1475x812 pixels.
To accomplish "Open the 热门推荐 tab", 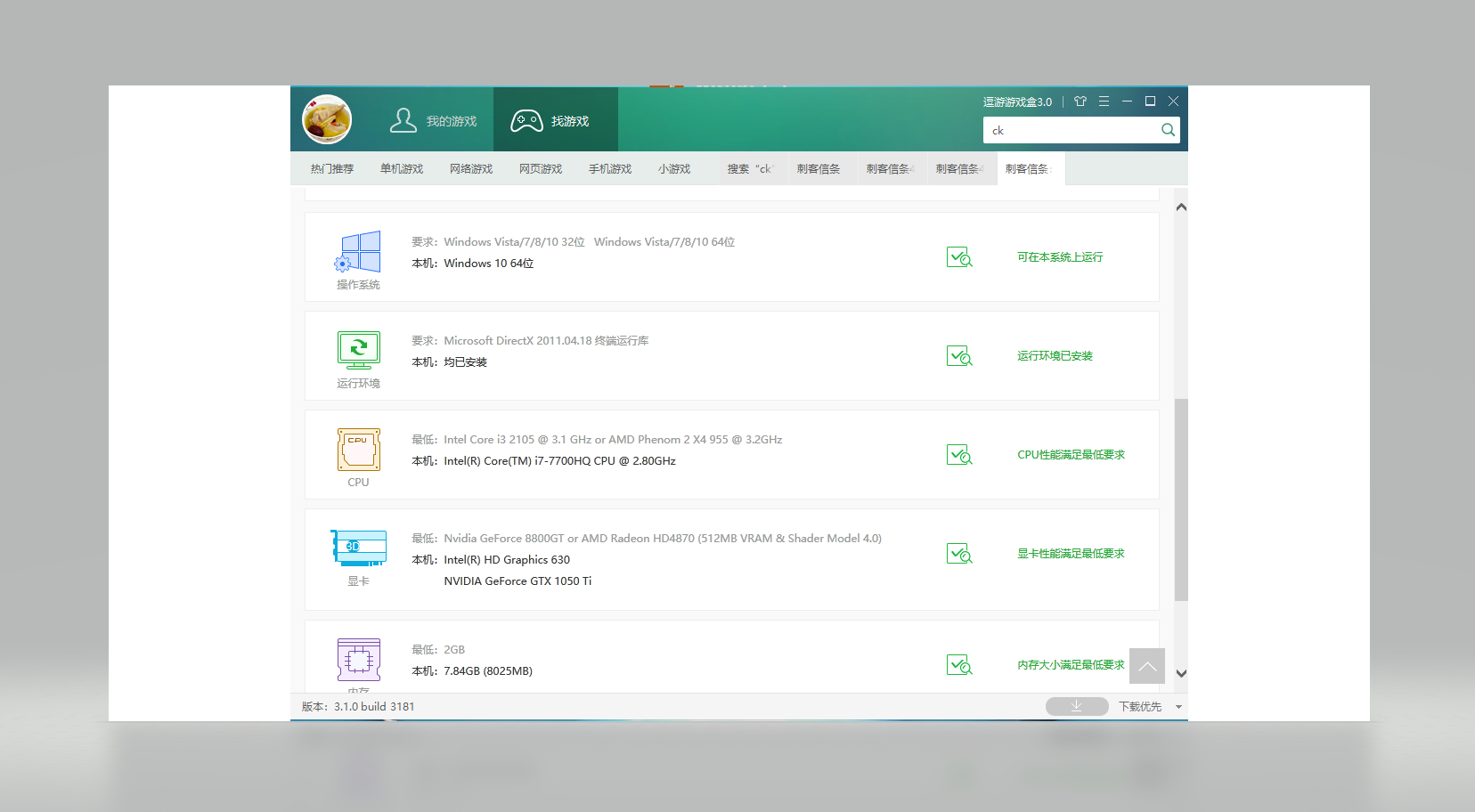I will [332, 169].
